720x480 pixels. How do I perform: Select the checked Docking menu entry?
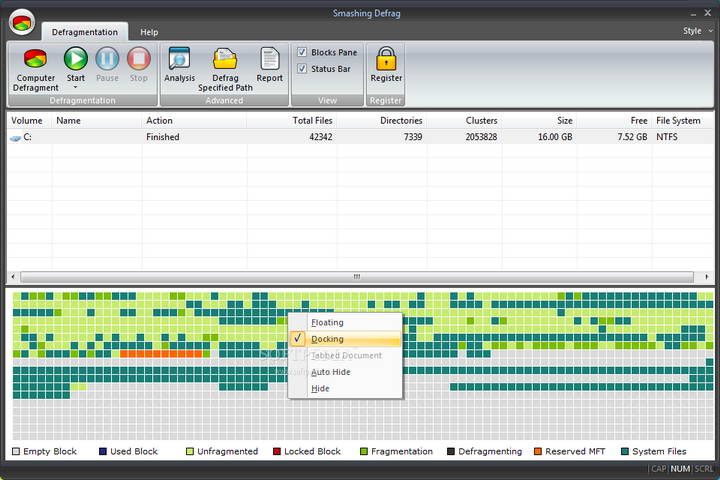coord(346,339)
